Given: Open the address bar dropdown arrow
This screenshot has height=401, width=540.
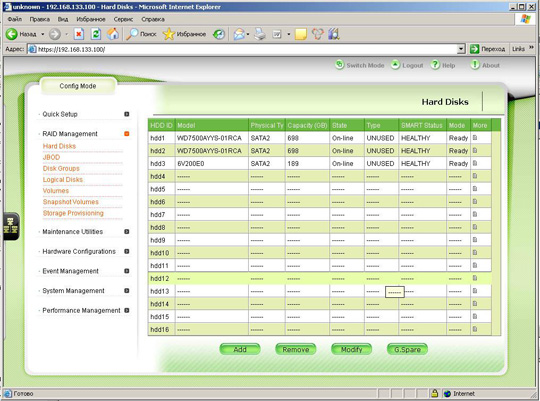Looking at the screenshot, I should coord(461,49).
